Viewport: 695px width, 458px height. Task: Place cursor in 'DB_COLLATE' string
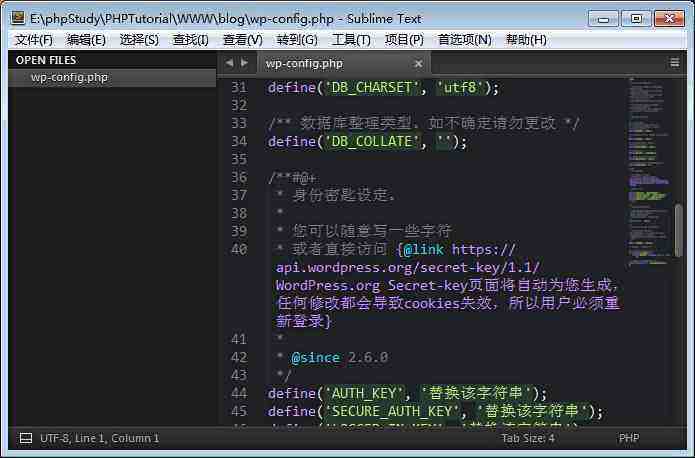(x=371, y=141)
